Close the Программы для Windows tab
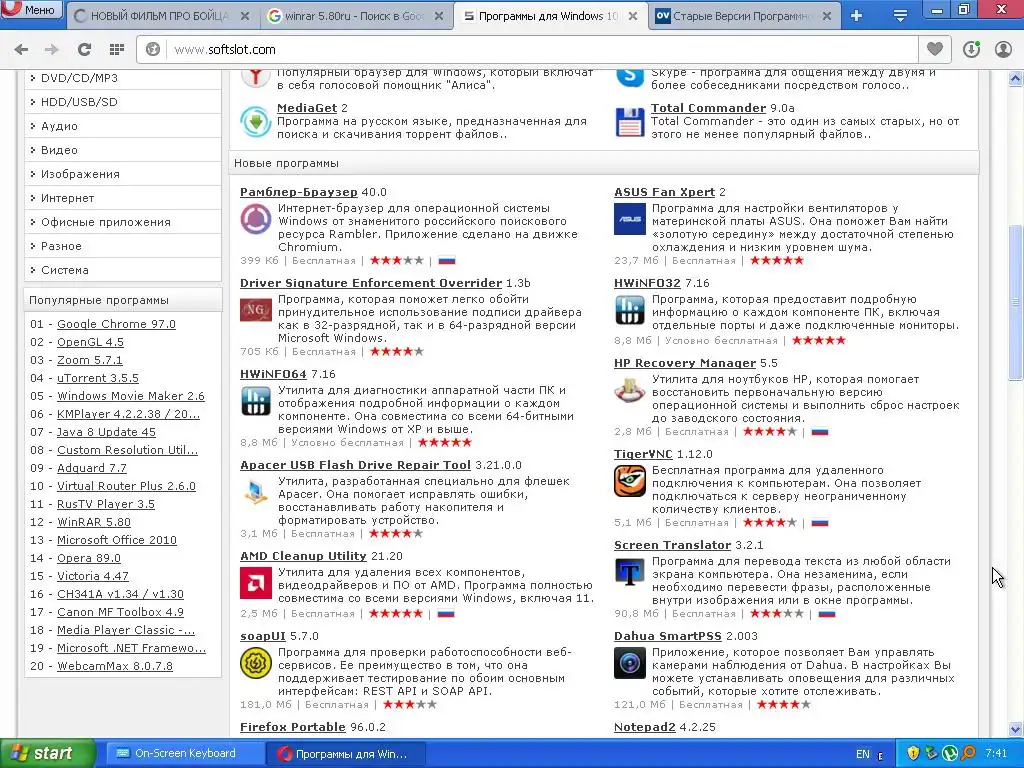 [633, 16]
